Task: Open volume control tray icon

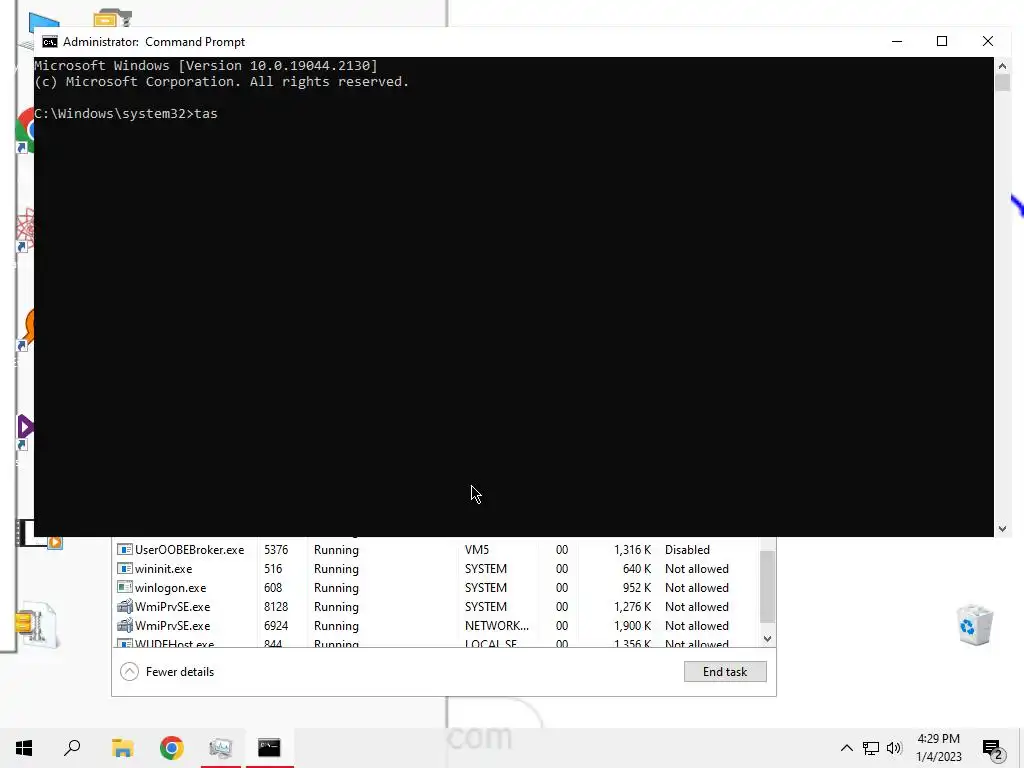Action: pyautogui.click(x=894, y=748)
